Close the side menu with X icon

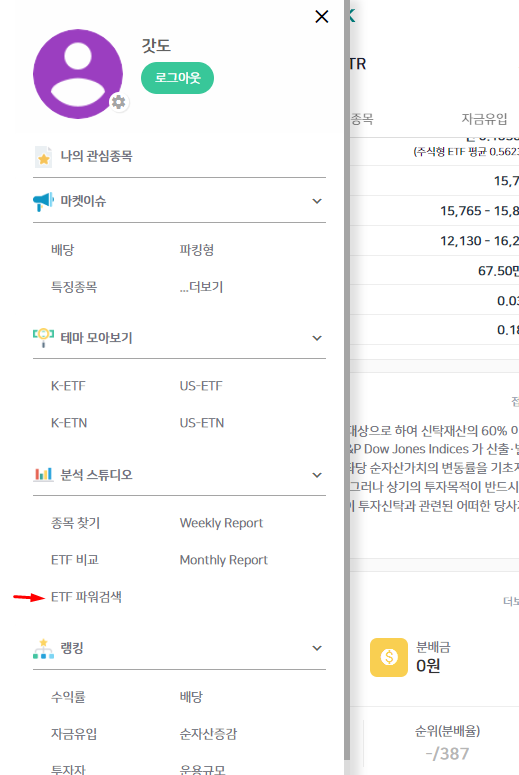point(322,17)
